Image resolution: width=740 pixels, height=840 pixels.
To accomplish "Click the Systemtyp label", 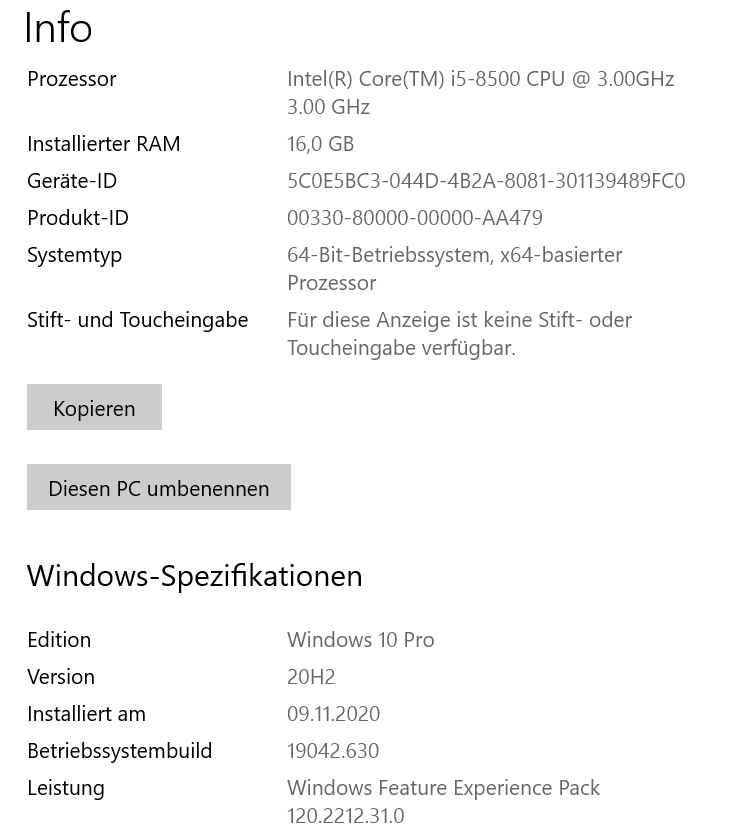I will click(74, 255).
